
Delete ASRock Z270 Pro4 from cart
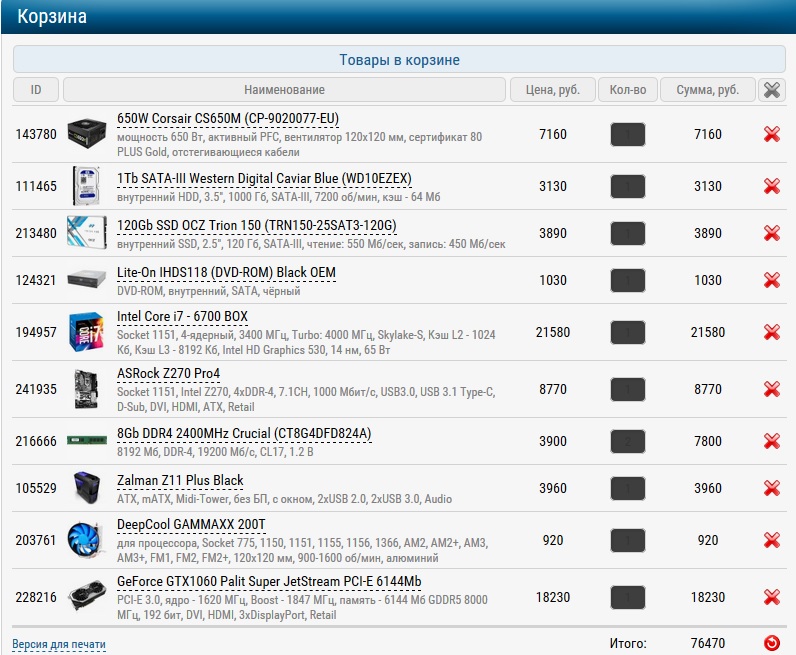tap(772, 389)
